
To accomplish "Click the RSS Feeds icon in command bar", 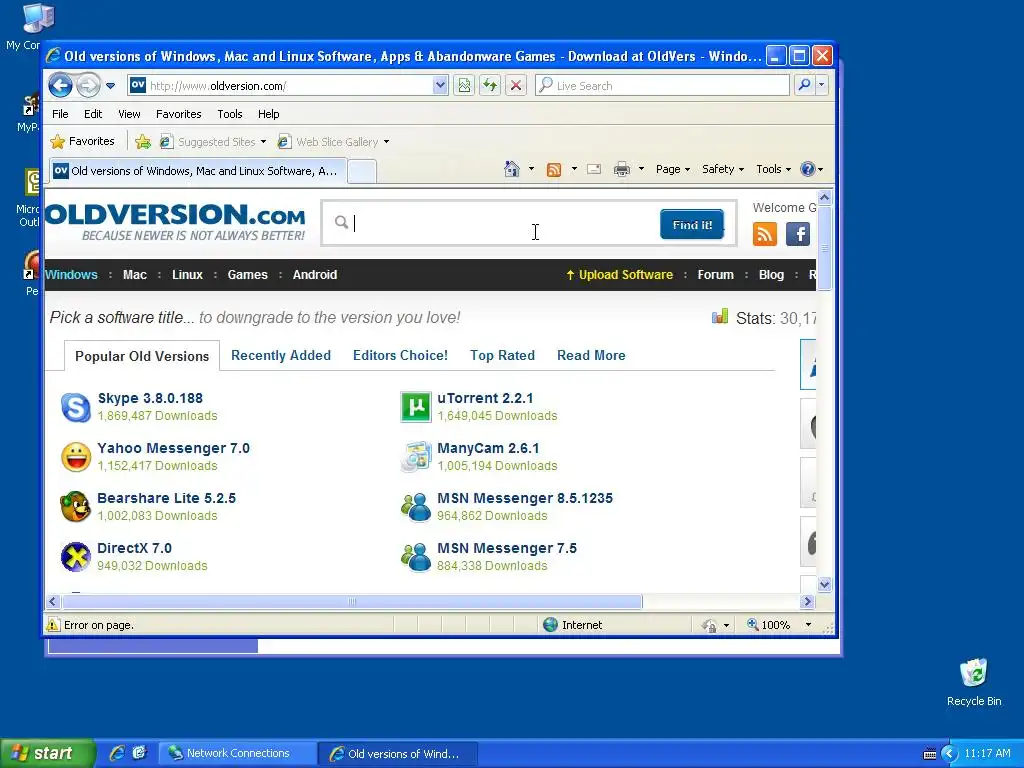I will 554,170.
